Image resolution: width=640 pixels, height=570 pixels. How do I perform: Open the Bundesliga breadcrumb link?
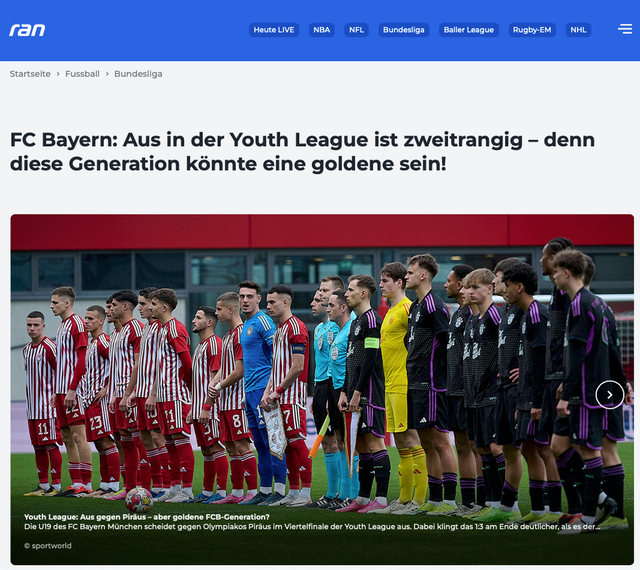(138, 74)
